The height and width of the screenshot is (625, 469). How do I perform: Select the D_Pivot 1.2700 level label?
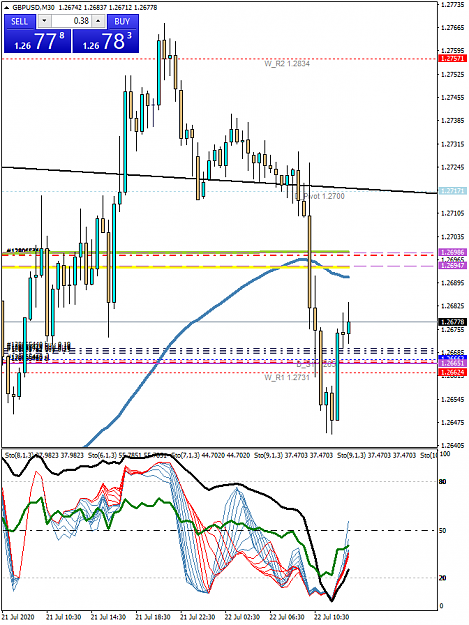coord(320,196)
